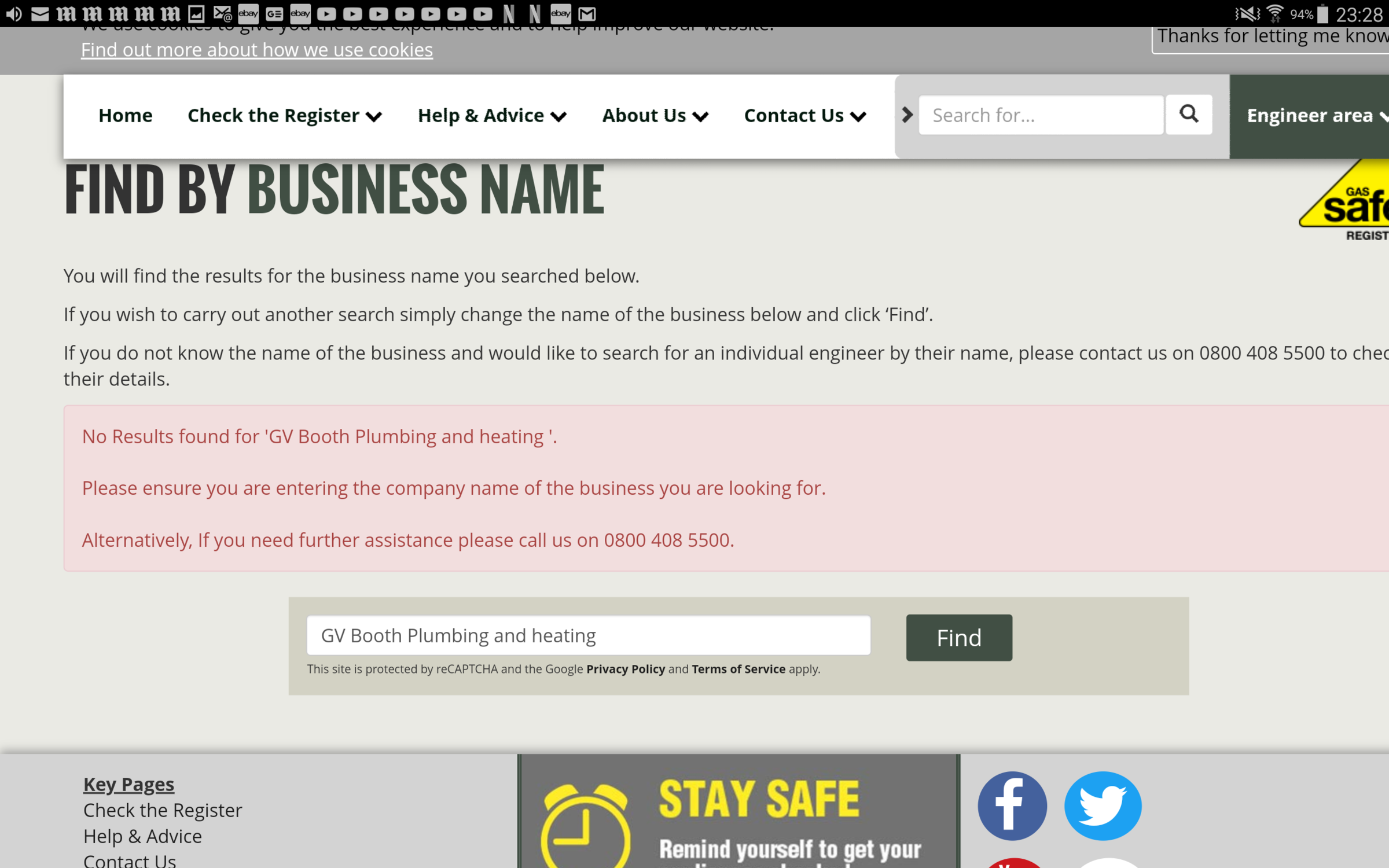Click the Privacy Policy link
The height and width of the screenshot is (868, 1389).
(625, 669)
